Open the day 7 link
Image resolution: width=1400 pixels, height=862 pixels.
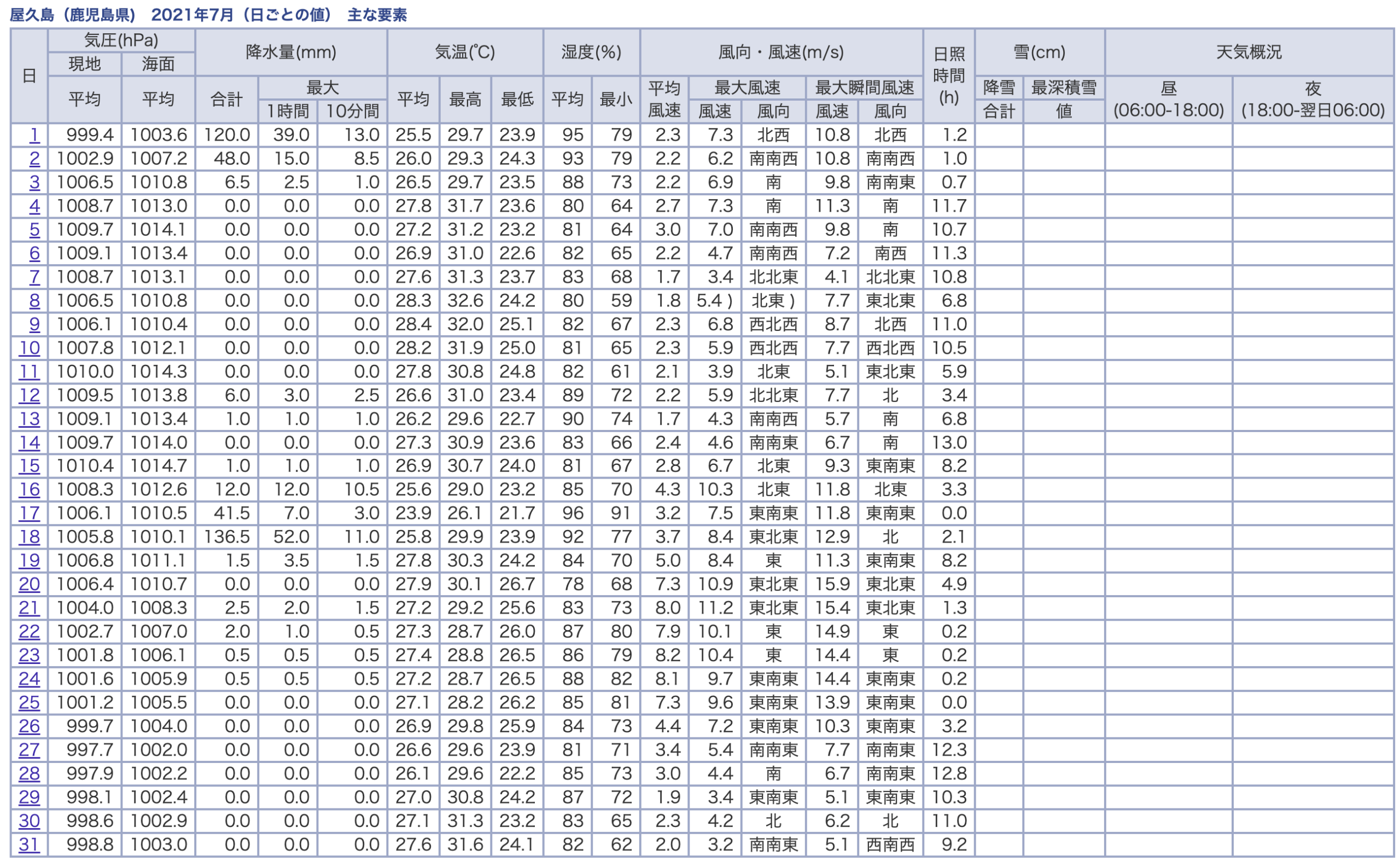tap(34, 277)
